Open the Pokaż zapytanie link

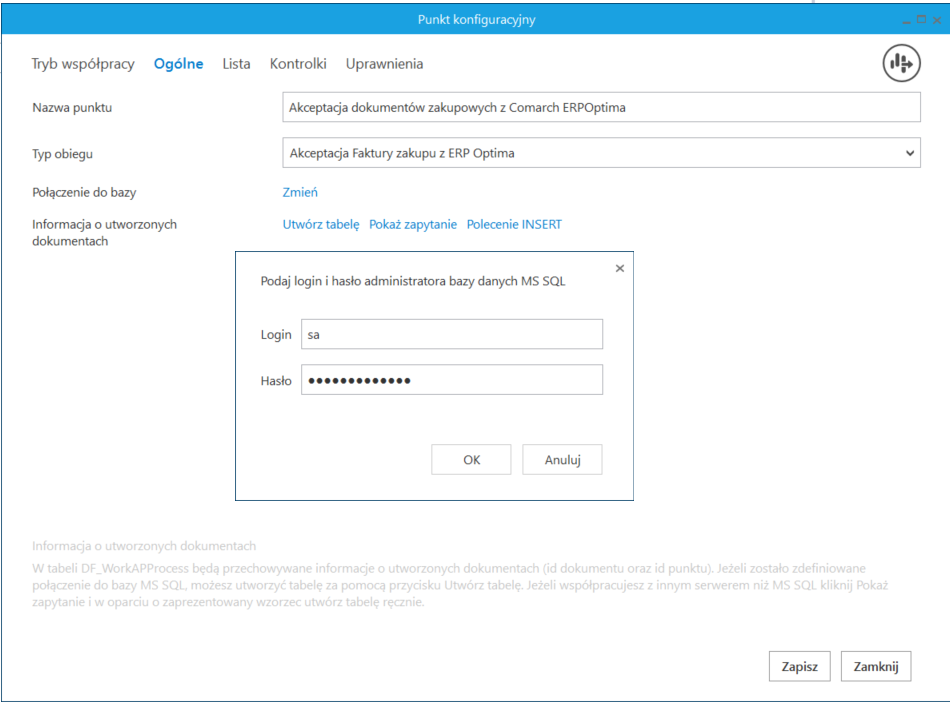[x=413, y=224]
